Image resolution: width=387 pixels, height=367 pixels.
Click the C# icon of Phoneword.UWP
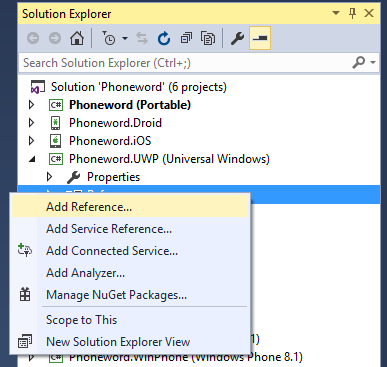tap(56, 159)
